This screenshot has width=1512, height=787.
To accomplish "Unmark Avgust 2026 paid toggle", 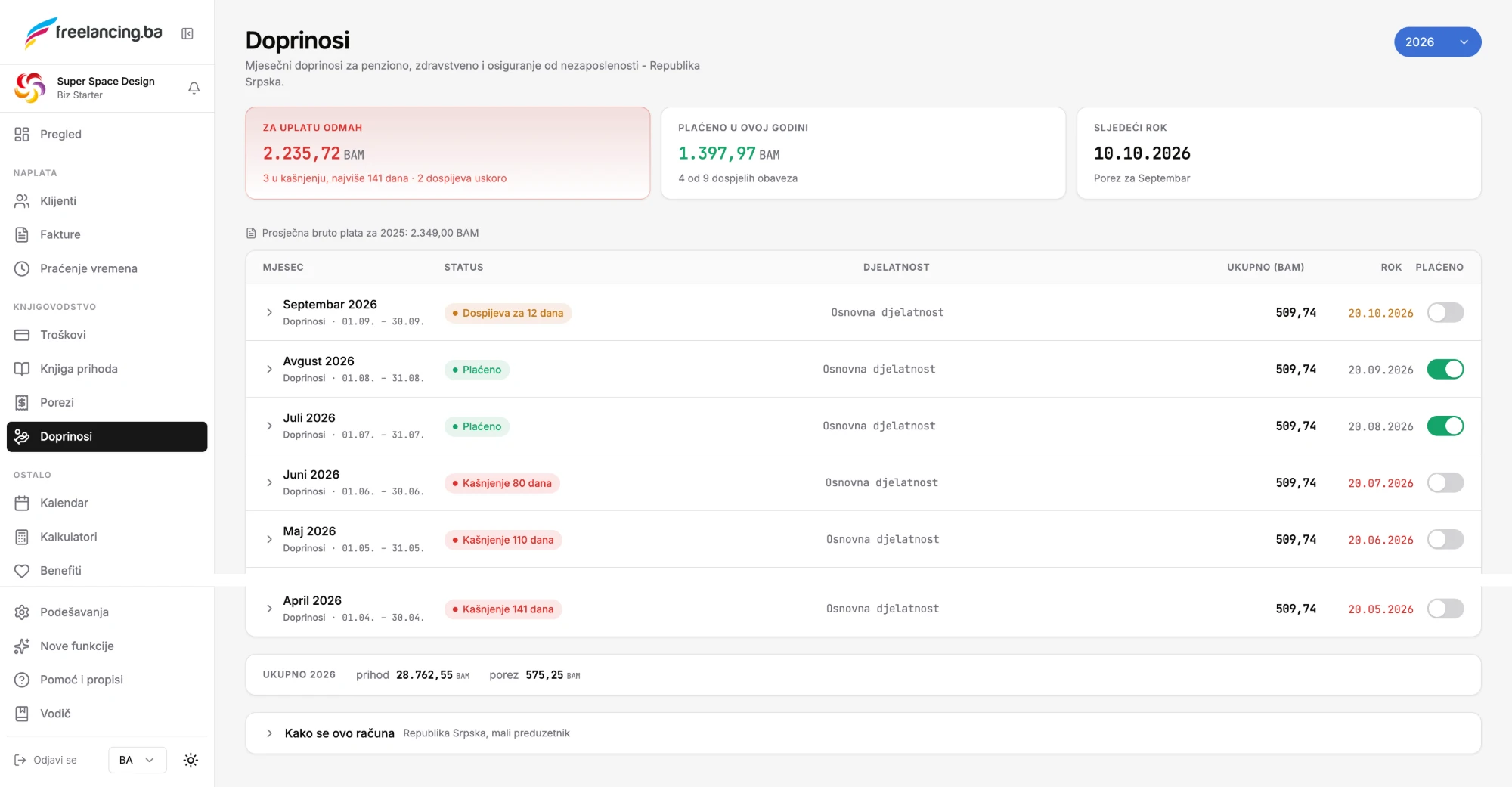I will pos(1445,369).
